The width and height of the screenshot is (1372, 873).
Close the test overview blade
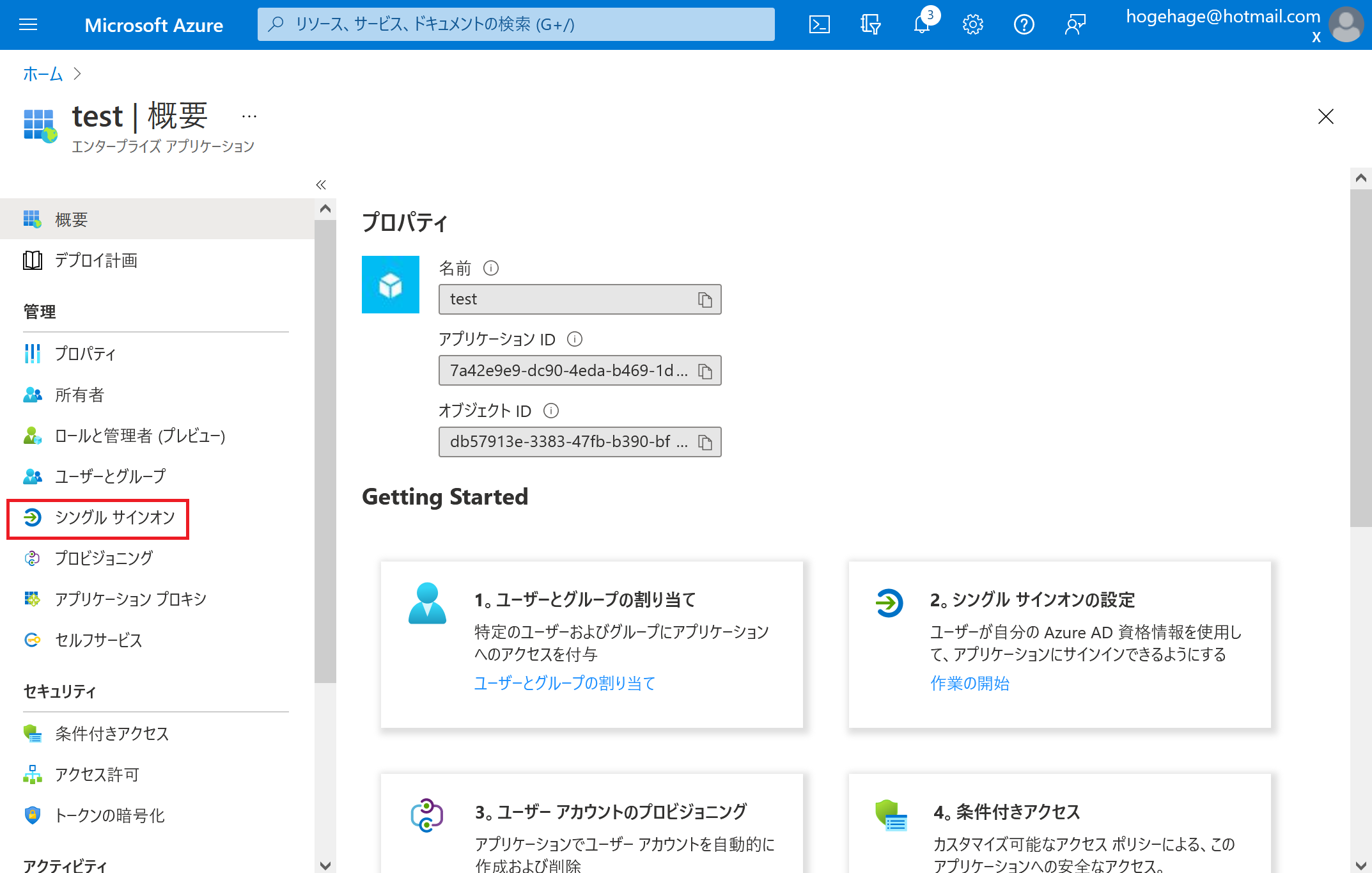coord(1326,116)
